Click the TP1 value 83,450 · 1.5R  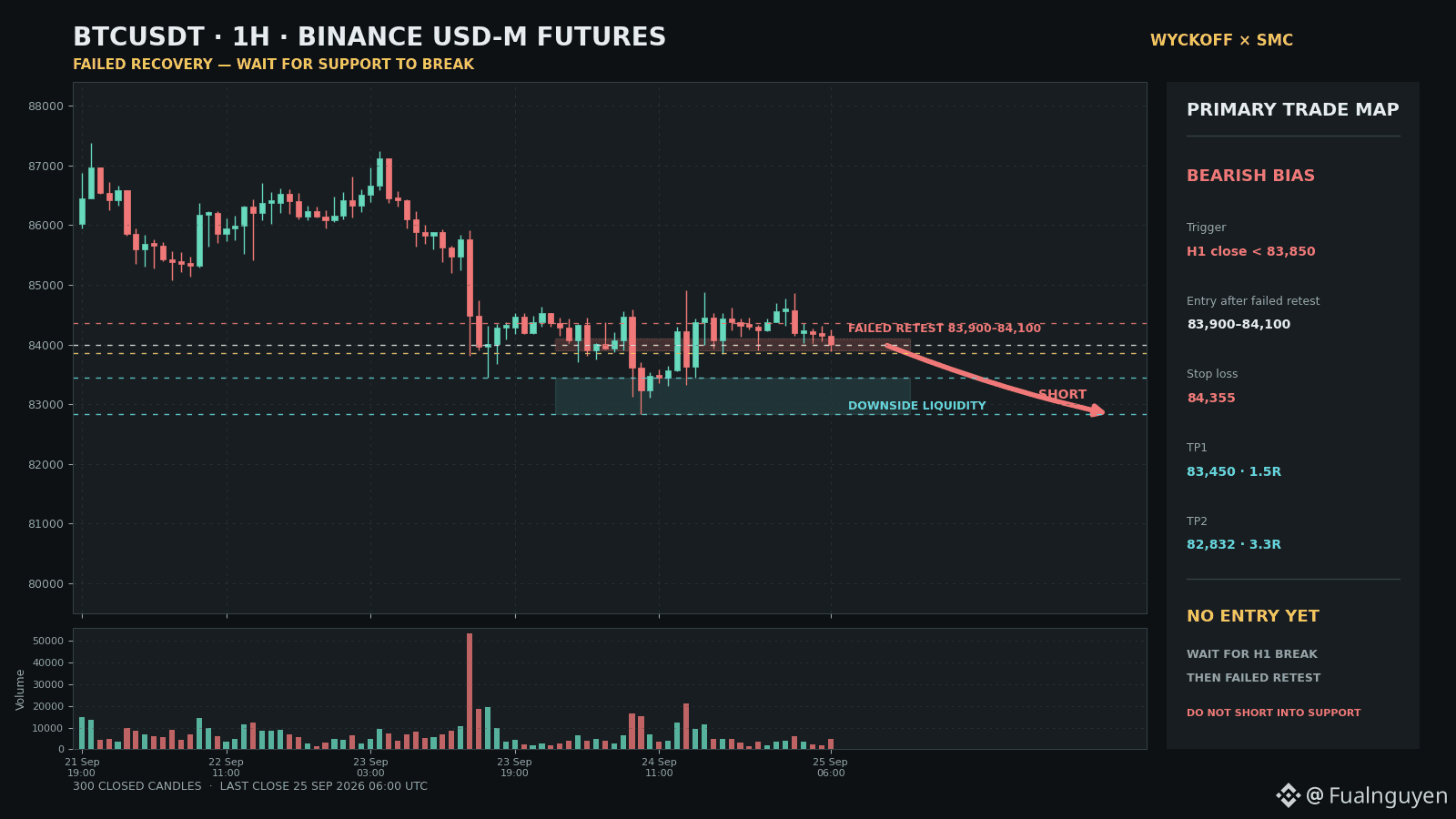[1233, 471]
